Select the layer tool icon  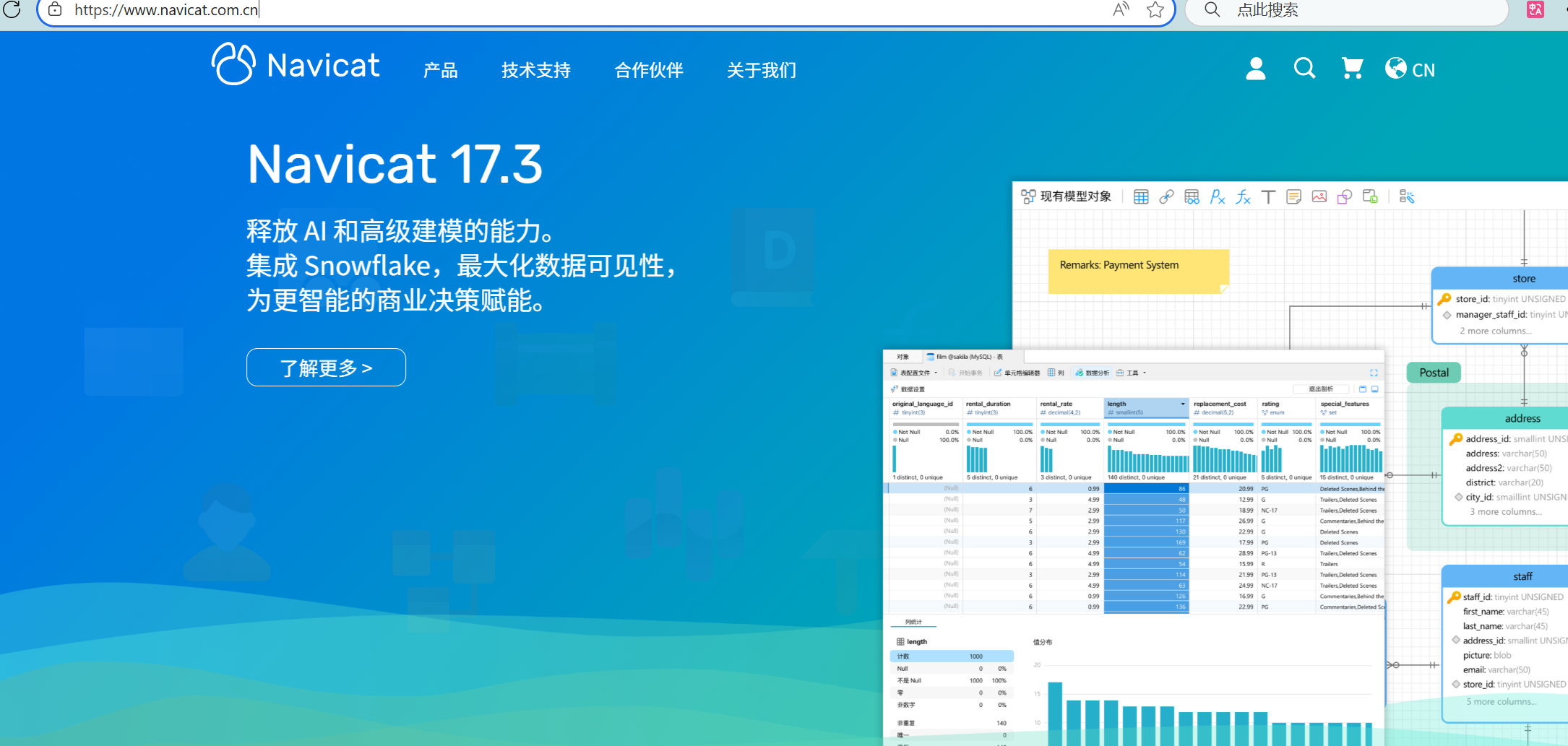click(x=1370, y=196)
